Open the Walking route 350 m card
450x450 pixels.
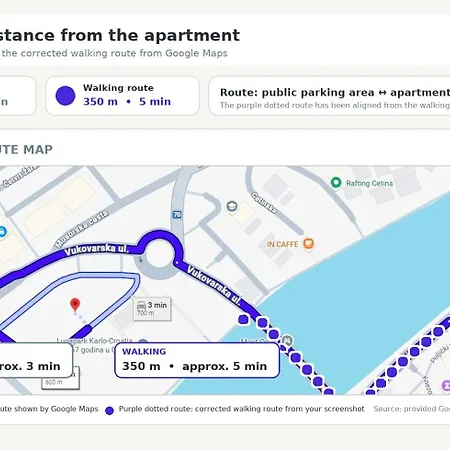123,96
